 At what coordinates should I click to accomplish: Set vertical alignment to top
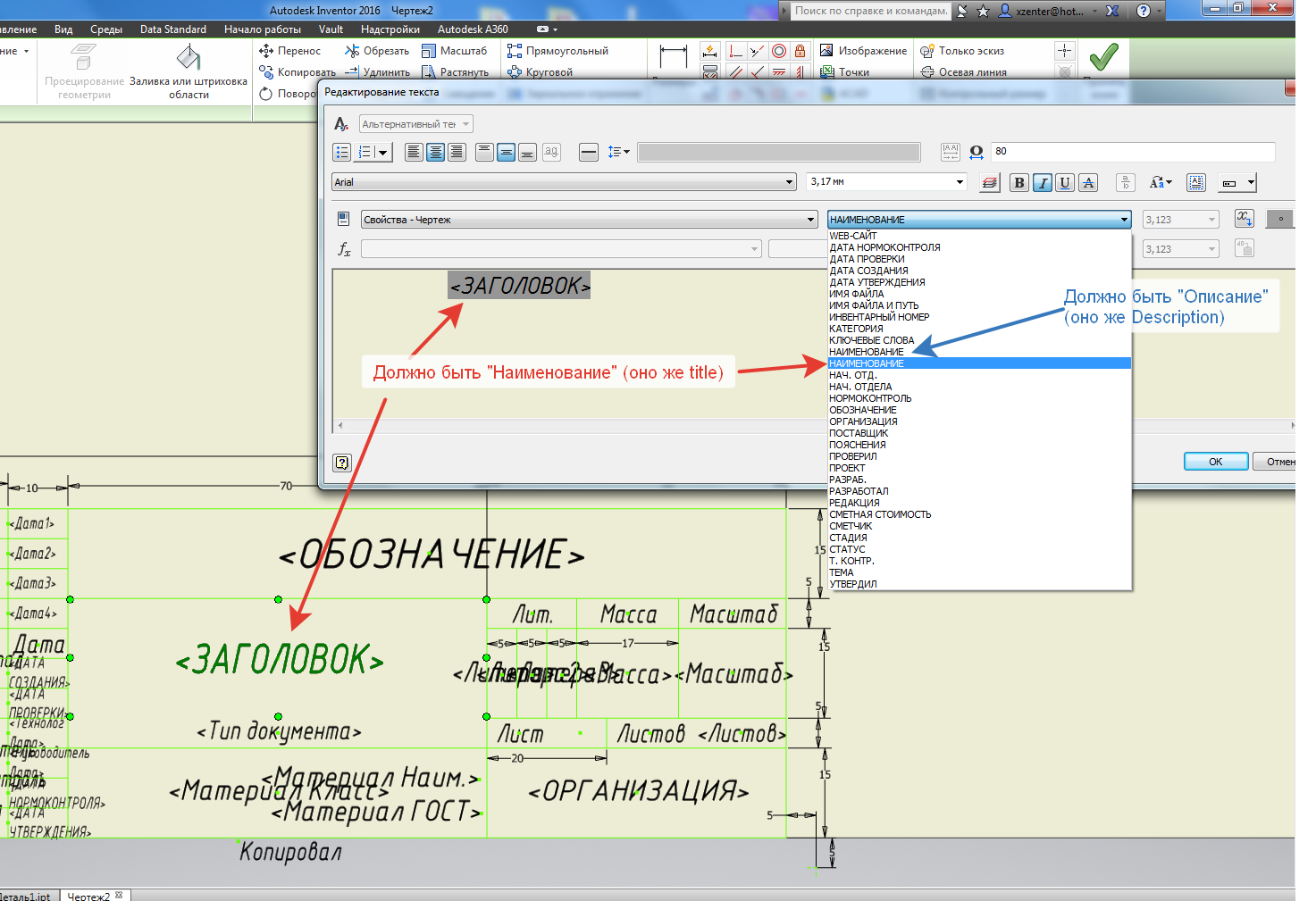484,152
